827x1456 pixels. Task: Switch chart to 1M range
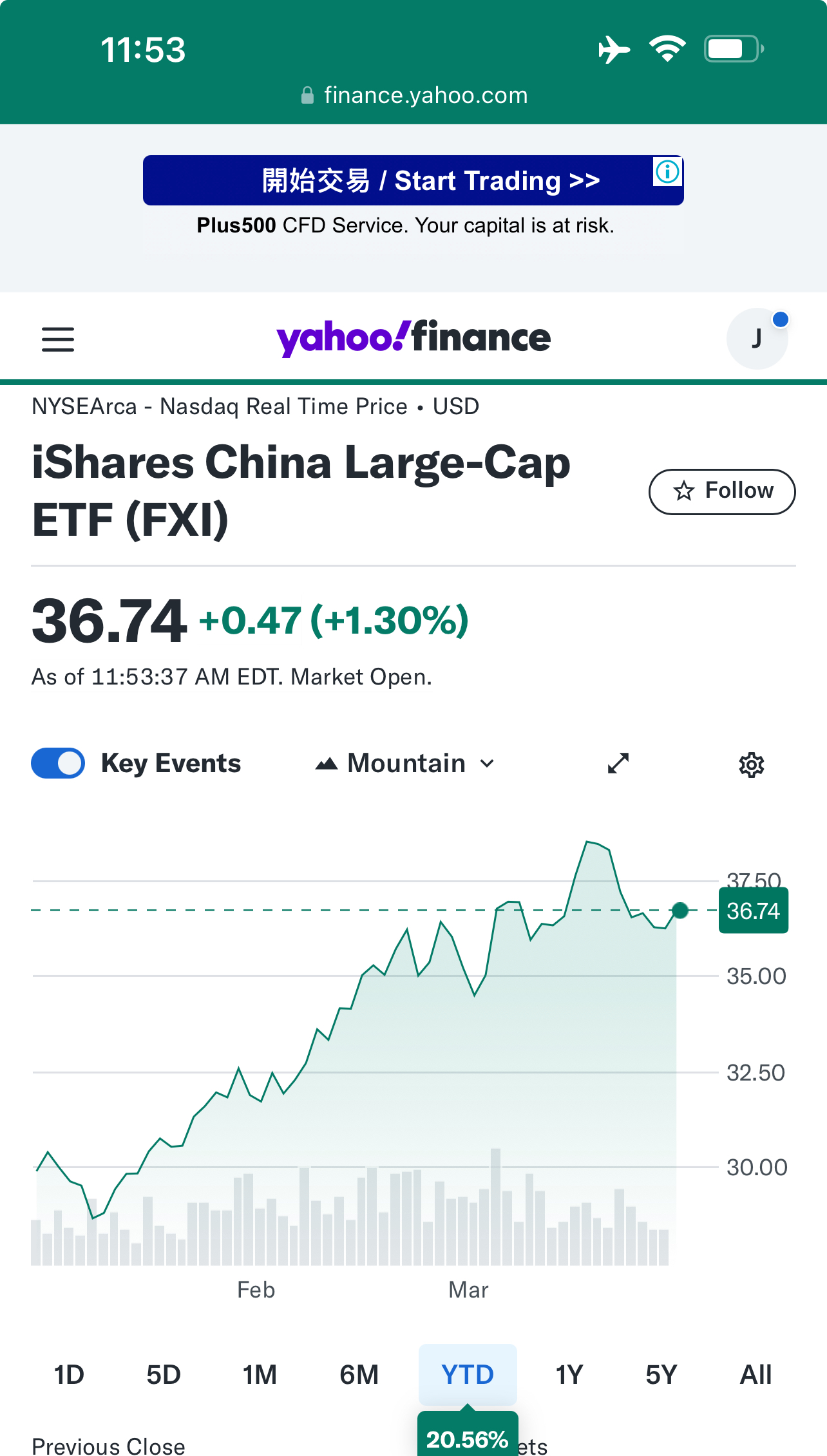[x=260, y=1375]
